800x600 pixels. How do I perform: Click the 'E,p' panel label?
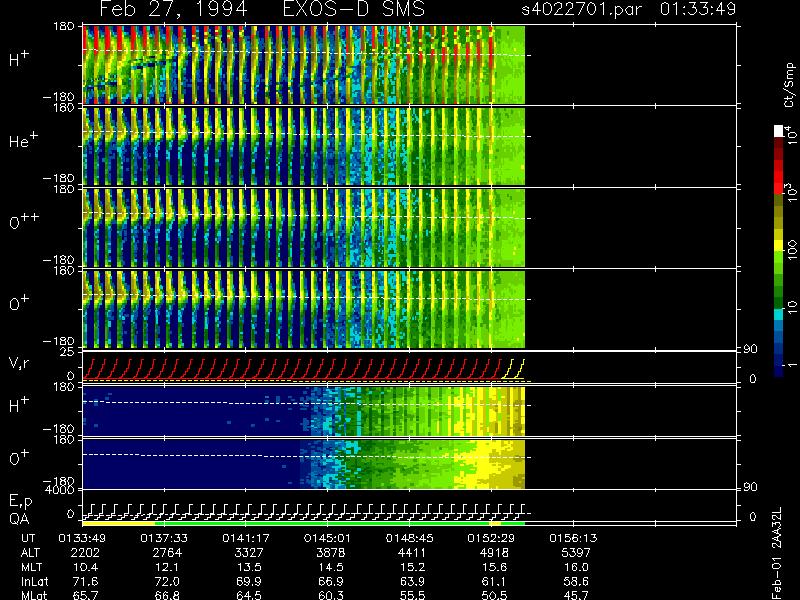tap(20, 502)
